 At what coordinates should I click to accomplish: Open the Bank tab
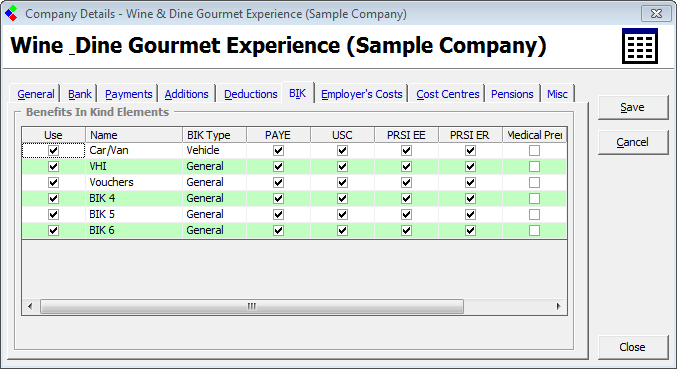click(x=79, y=94)
